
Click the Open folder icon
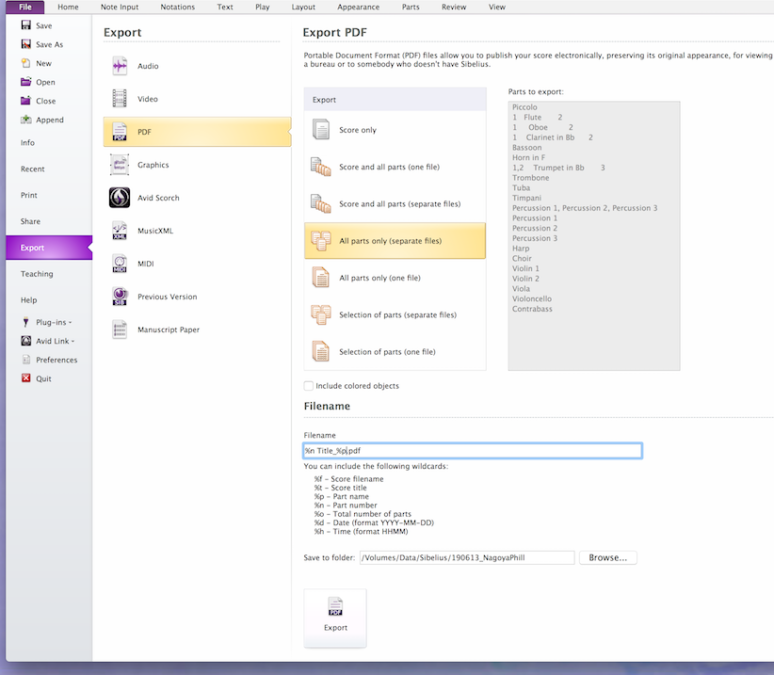26,81
